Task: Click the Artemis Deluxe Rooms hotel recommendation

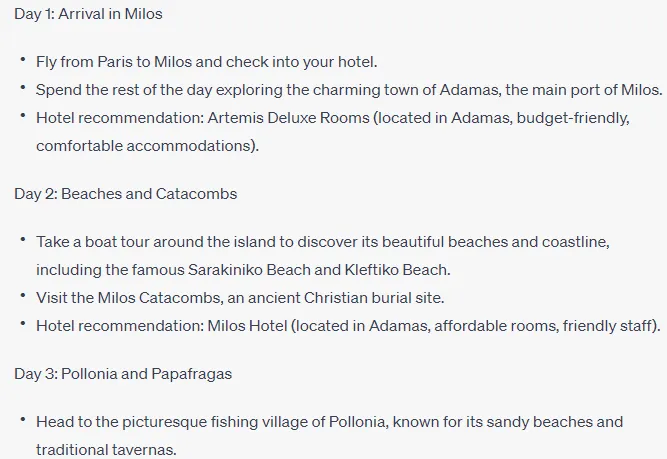Action: 333,118
